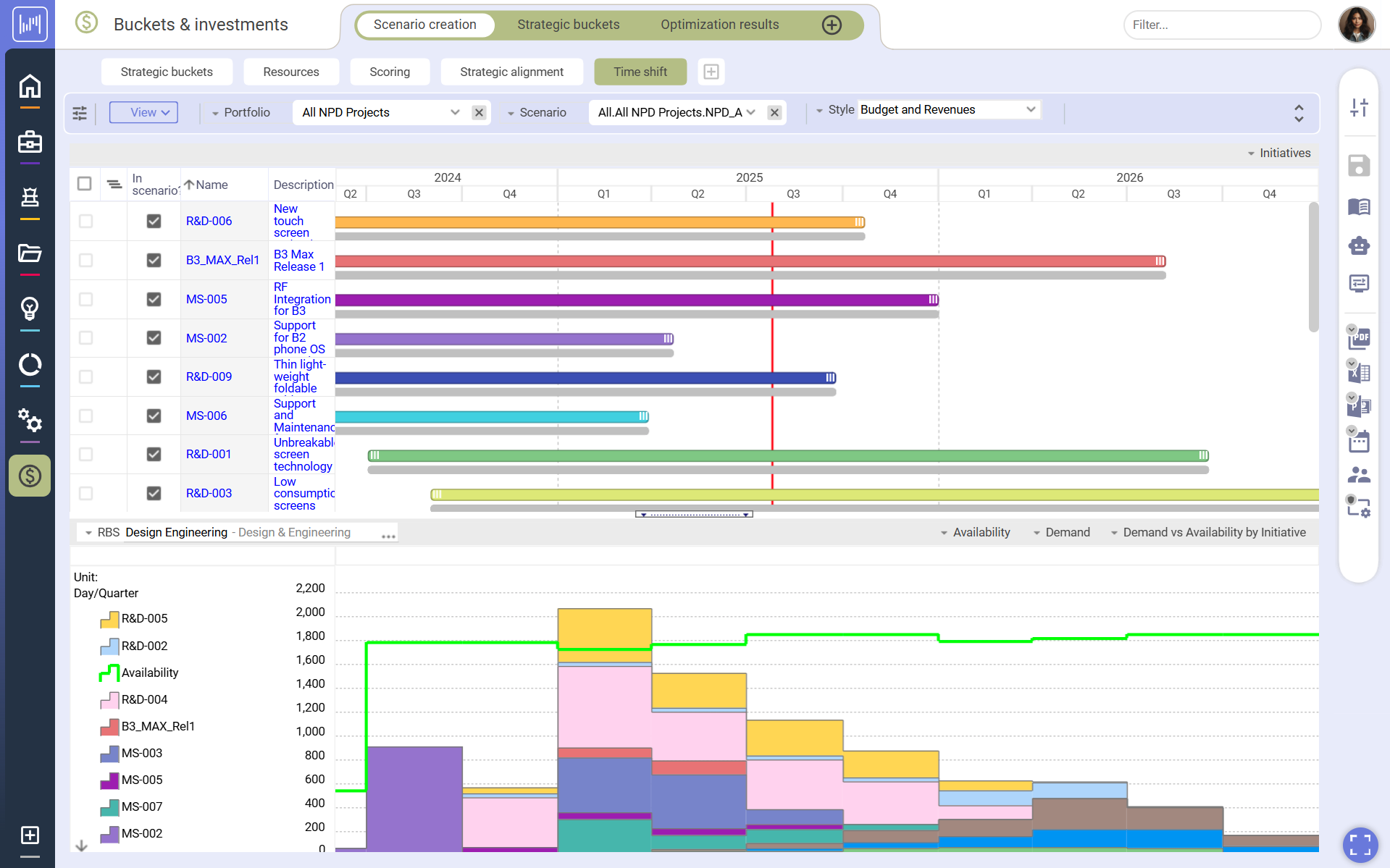Select the Strategic alignment sub-tab
Viewport: 1390px width, 868px height.
[511, 72]
